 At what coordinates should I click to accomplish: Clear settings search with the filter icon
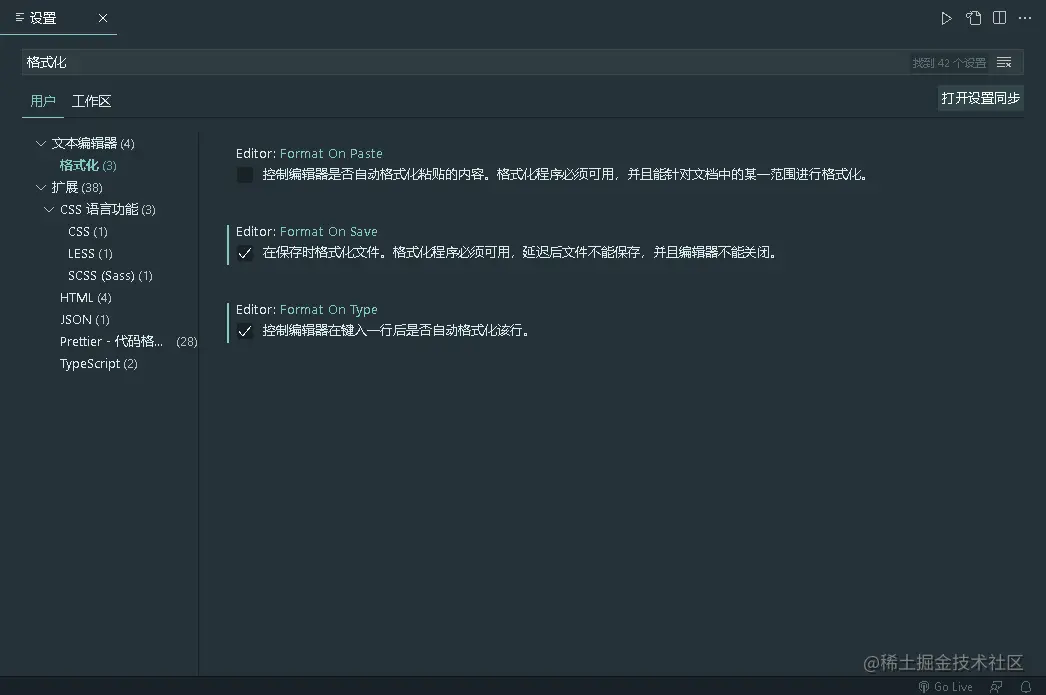tap(1005, 62)
